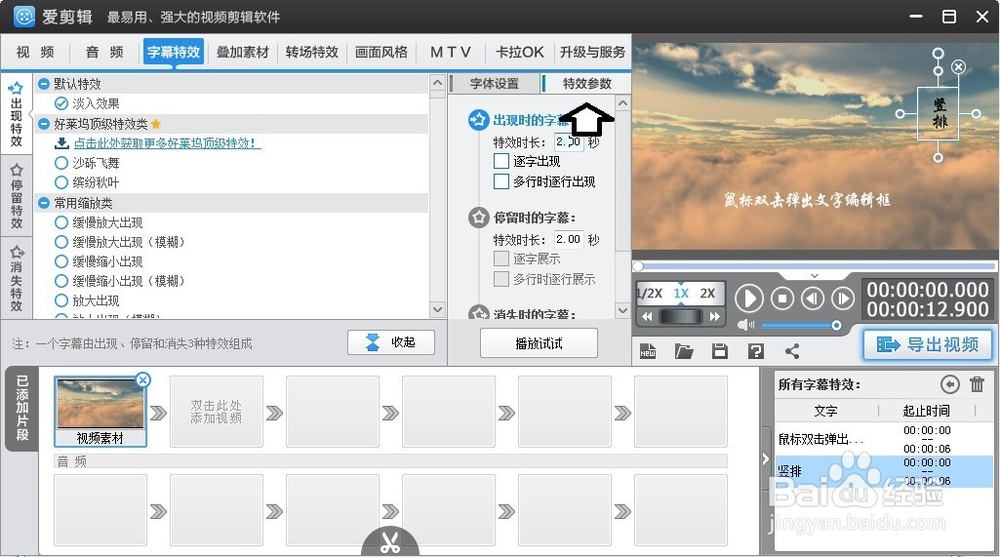1000x557 pixels.
Task: Select the 视频素材 clip thumbnail
Action: [x=100, y=411]
